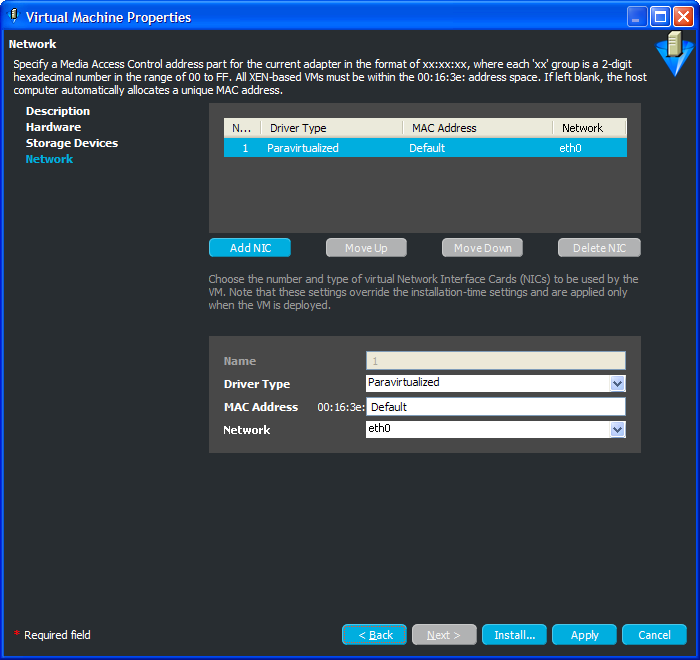The image size is (700, 660).
Task: Open the Hardware page in sidebar
Action: click(53, 127)
